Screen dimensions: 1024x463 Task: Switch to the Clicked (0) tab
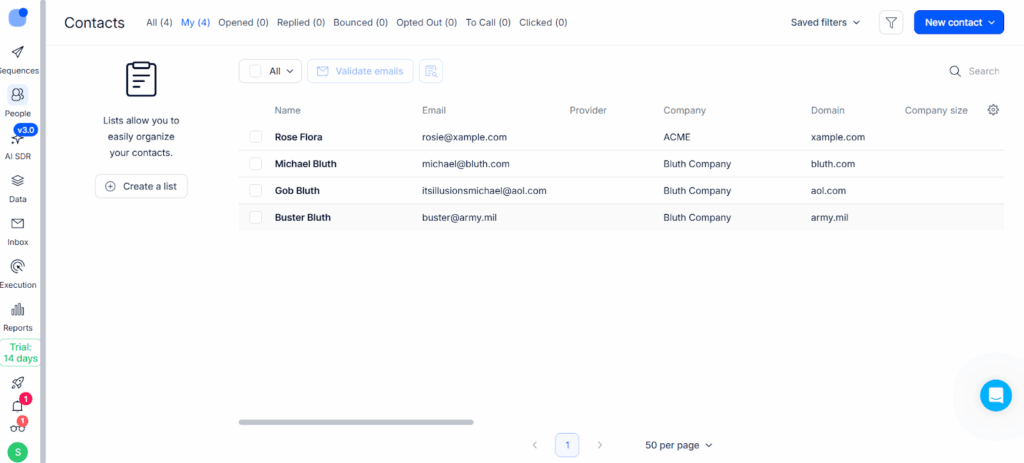tap(543, 22)
